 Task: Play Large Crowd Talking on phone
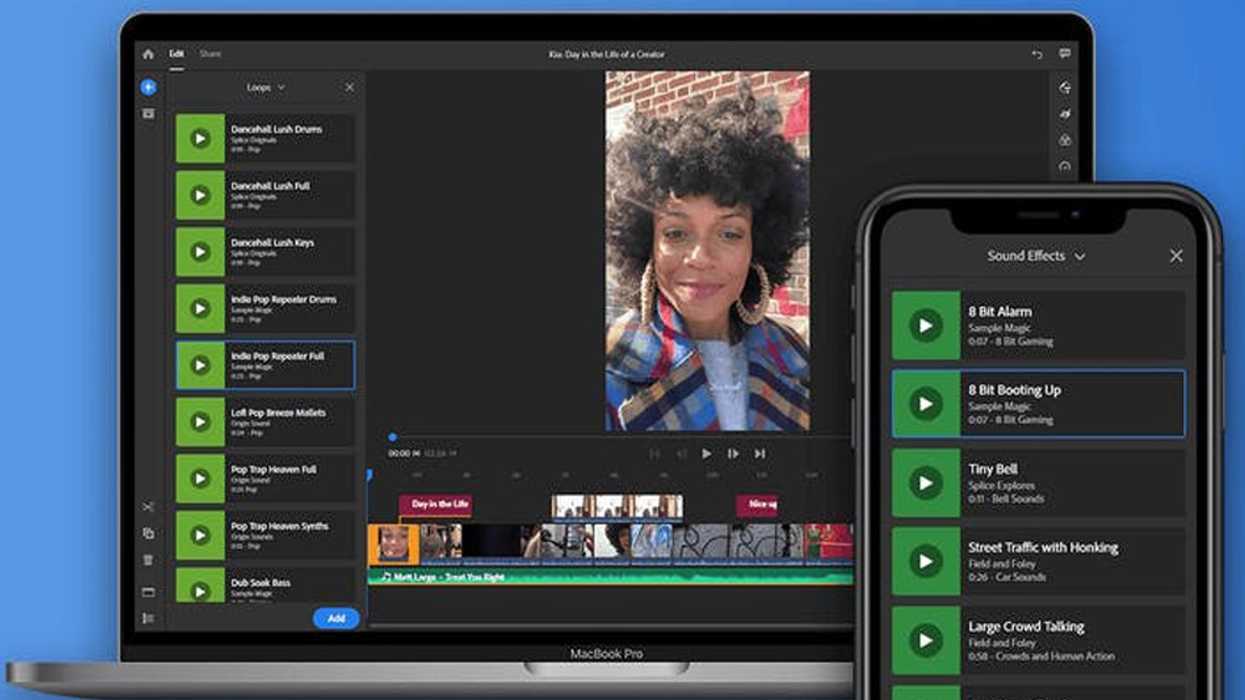click(925, 640)
